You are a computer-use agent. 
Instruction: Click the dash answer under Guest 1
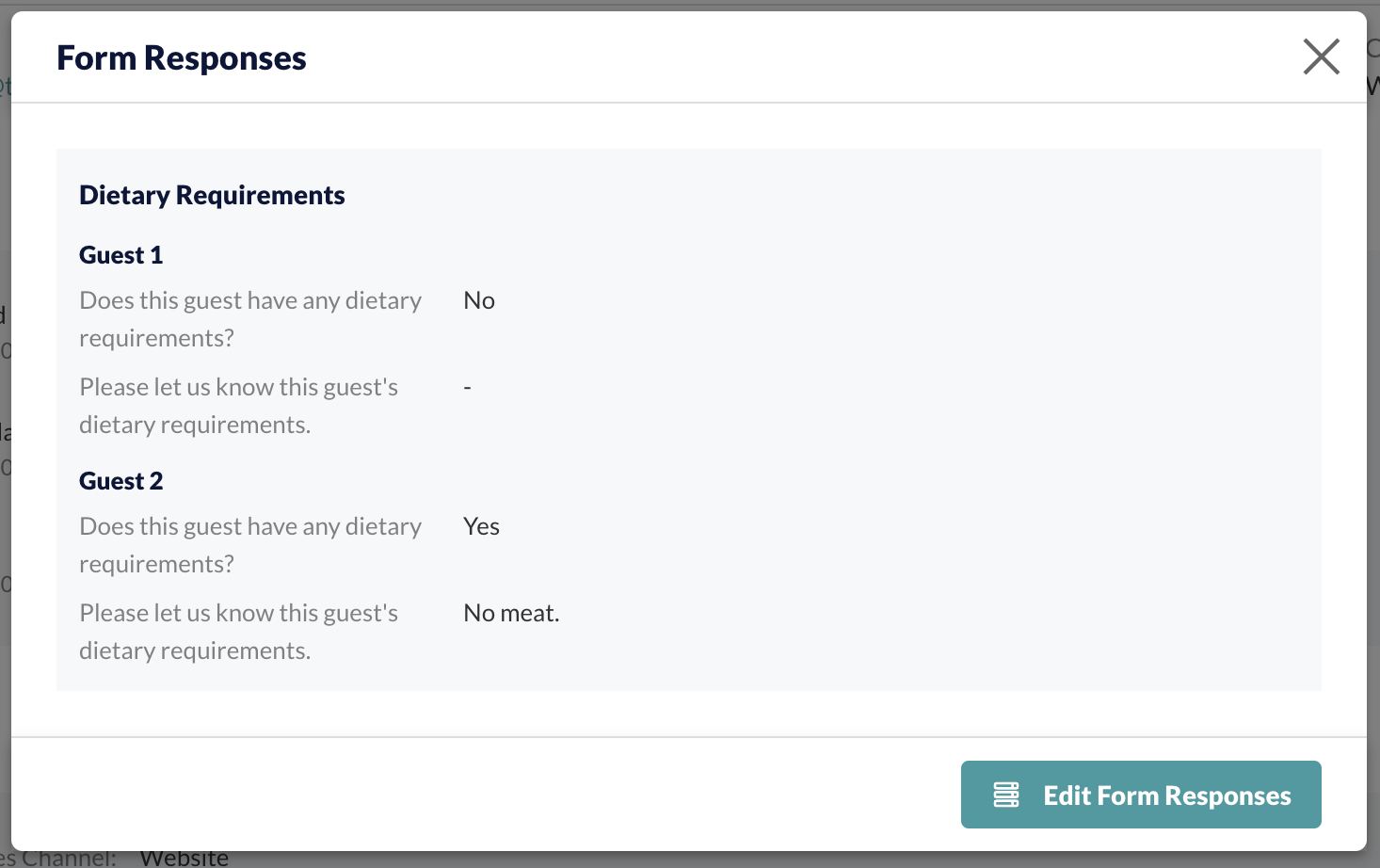pos(467,387)
